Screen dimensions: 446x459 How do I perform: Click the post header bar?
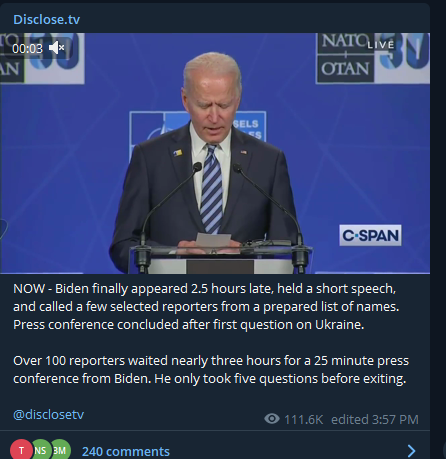pos(215,18)
